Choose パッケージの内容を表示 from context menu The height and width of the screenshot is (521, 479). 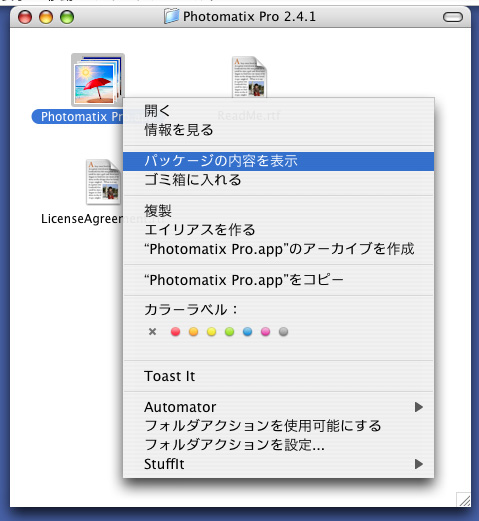(x=279, y=161)
